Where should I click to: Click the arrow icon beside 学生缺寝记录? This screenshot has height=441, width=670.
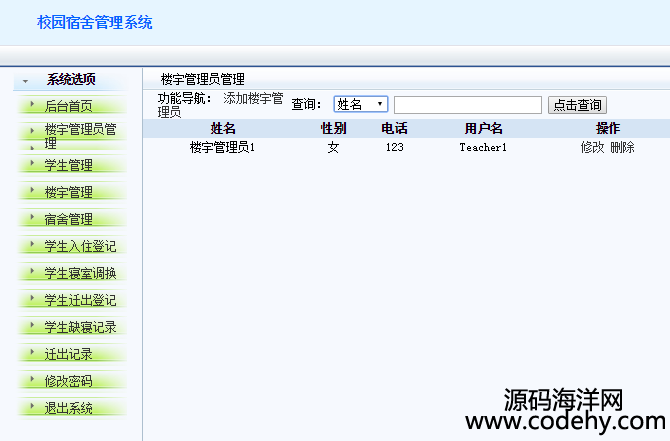(x=32, y=325)
